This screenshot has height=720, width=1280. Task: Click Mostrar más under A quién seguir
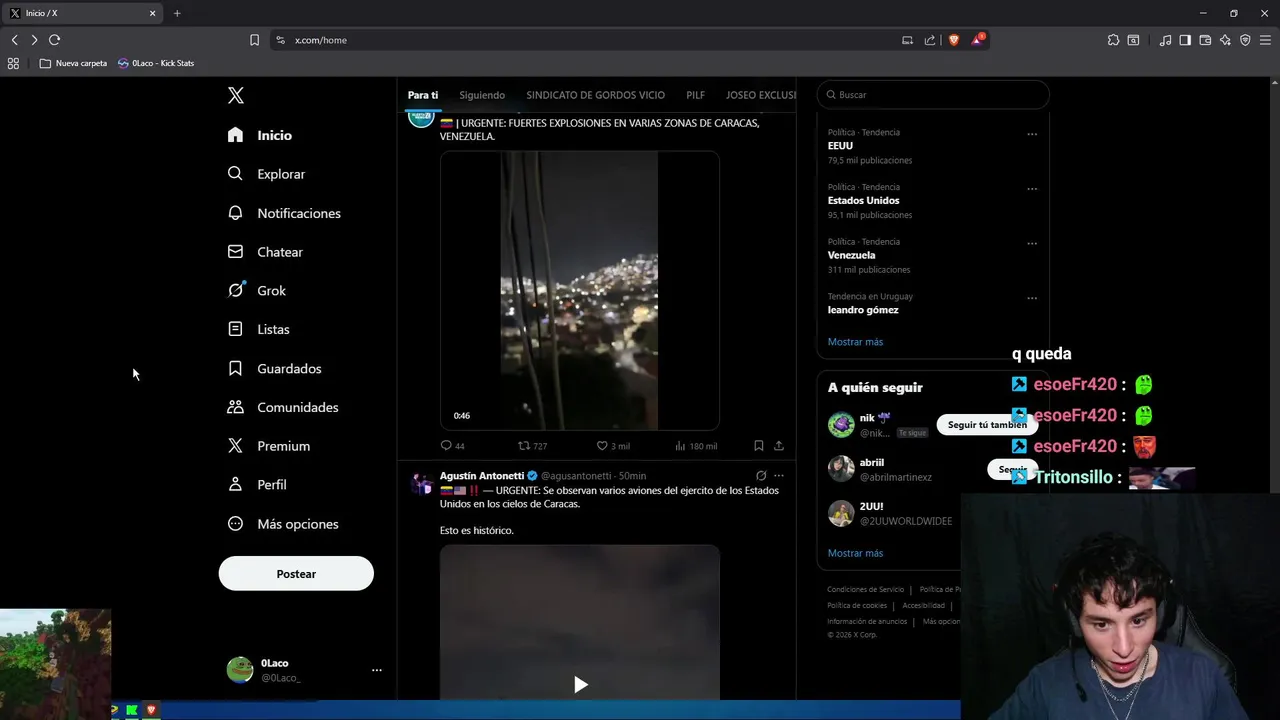coord(855,553)
